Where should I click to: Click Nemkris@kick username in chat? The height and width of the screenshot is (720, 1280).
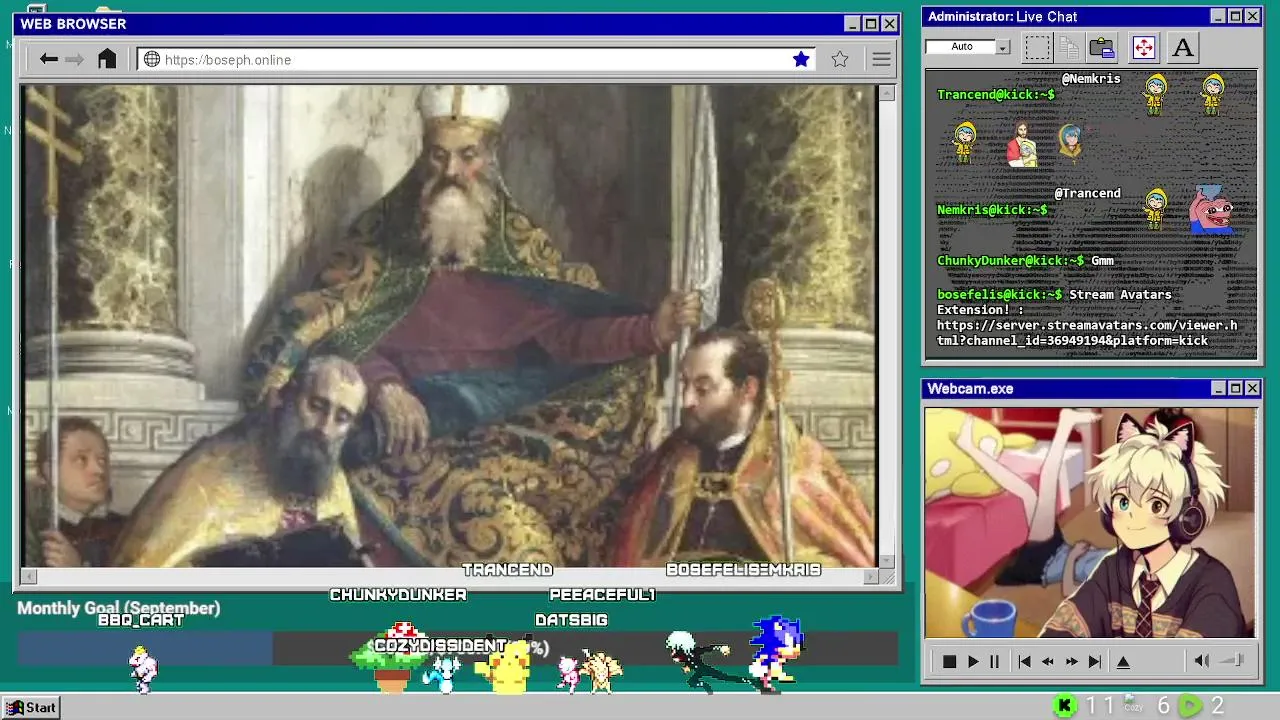pos(992,210)
